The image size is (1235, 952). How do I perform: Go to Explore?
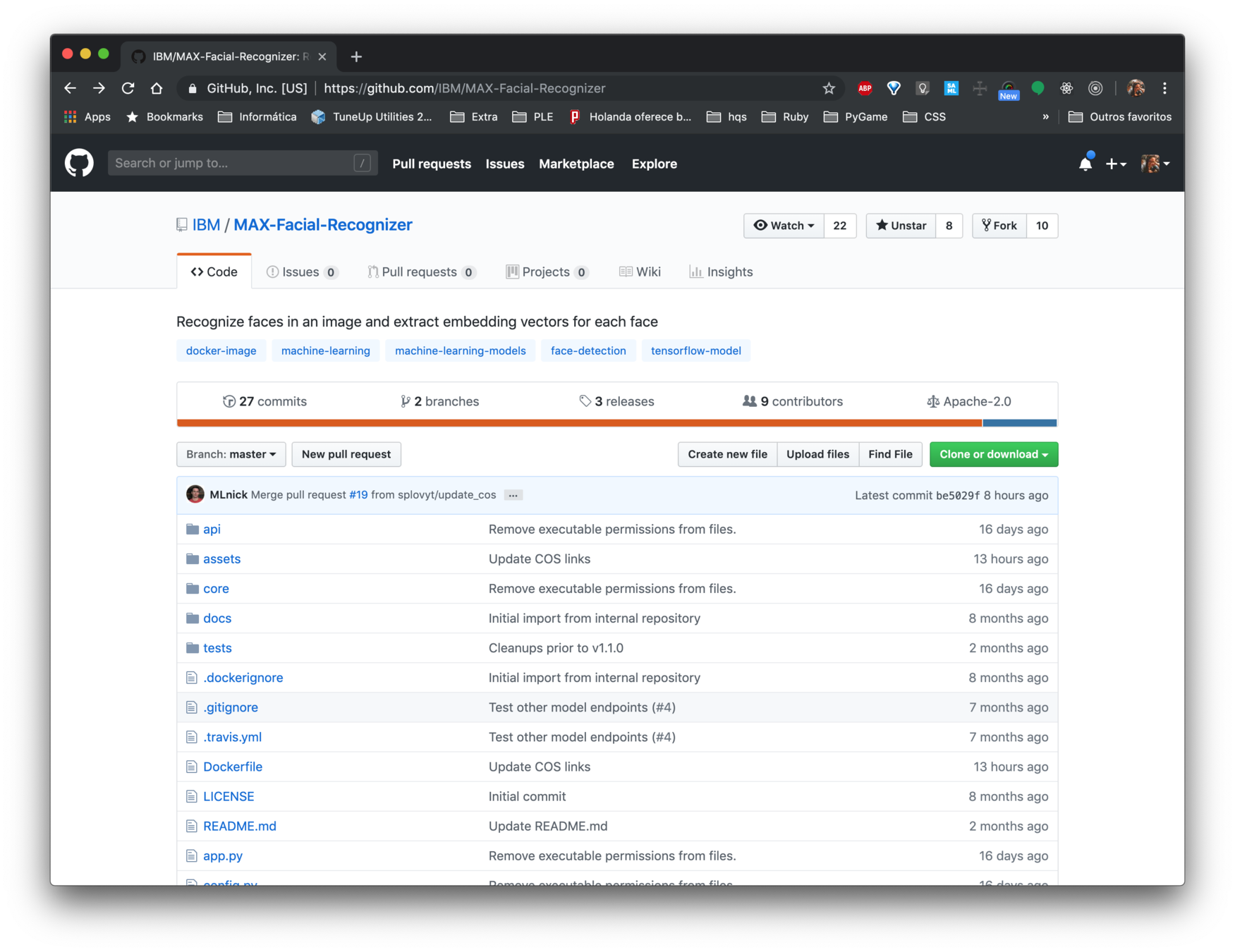point(655,164)
